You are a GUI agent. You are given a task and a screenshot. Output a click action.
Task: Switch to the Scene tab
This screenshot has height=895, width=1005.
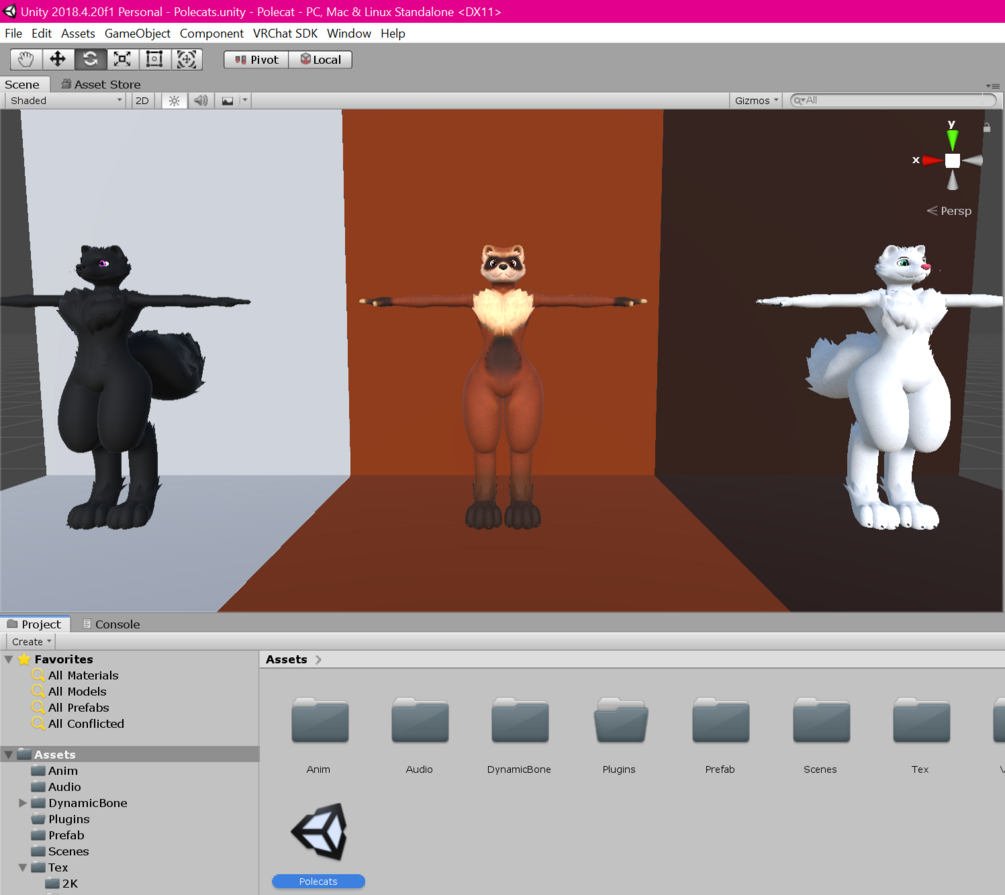pyautogui.click(x=22, y=85)
